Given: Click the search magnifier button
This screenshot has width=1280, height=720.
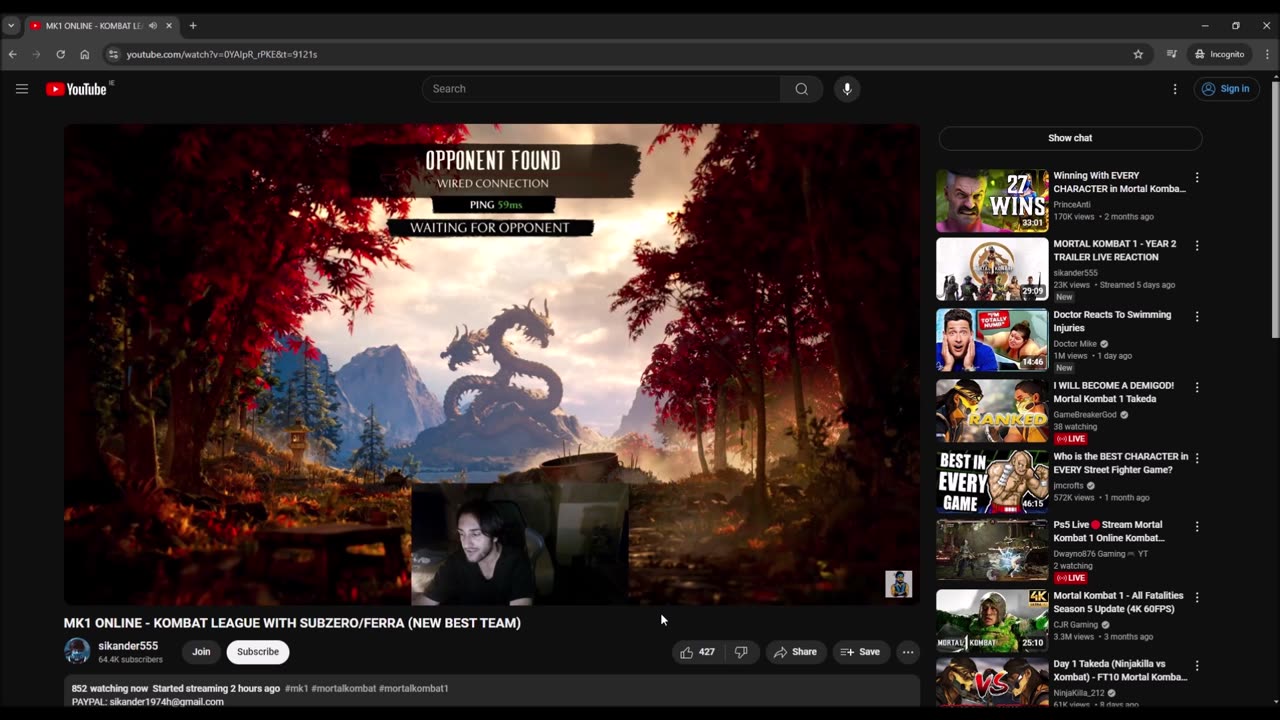Looking at the screenshot, I should pos(801,89).
